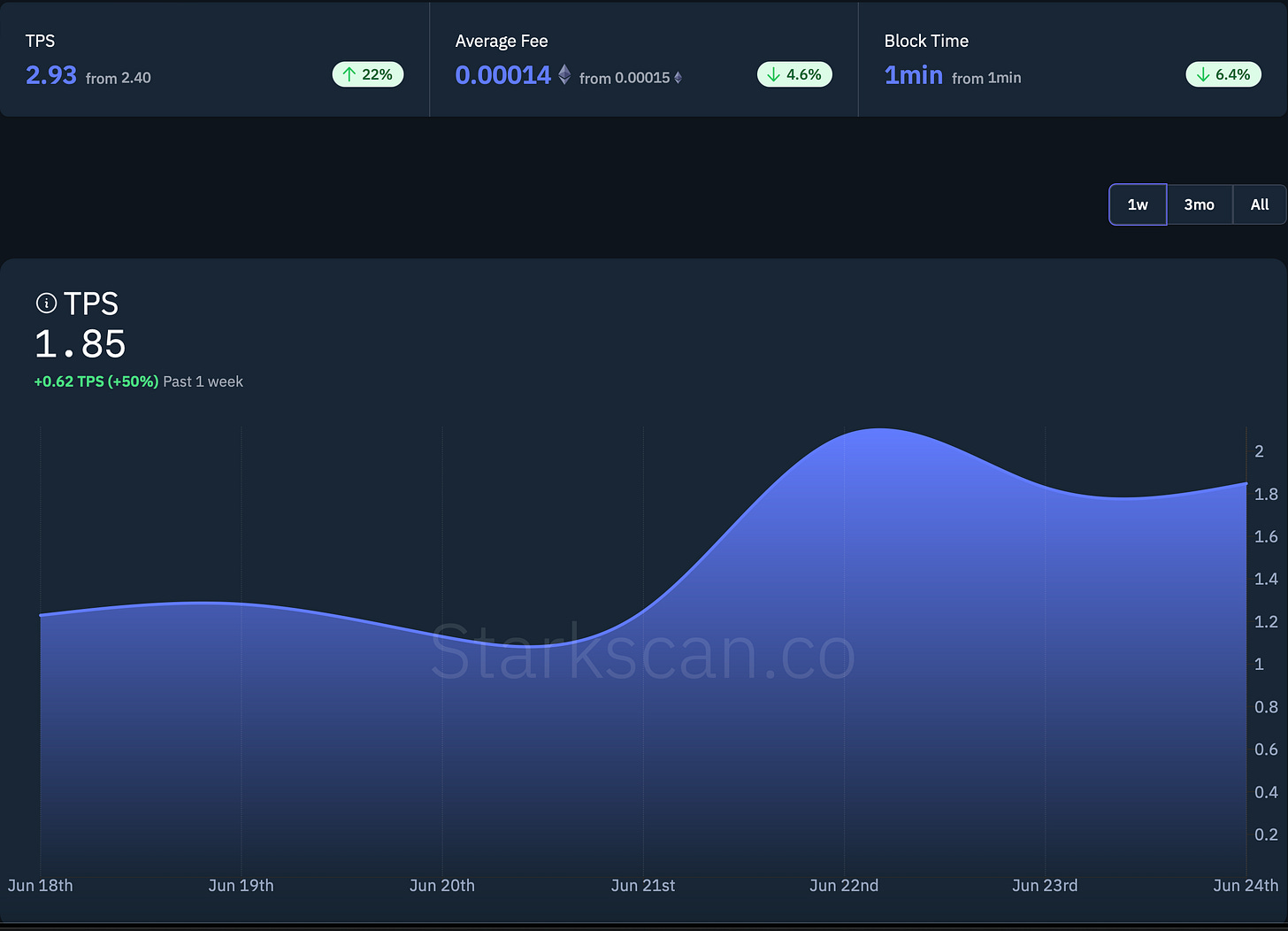Click the Jun 22nd axis label

click(844, 885)
